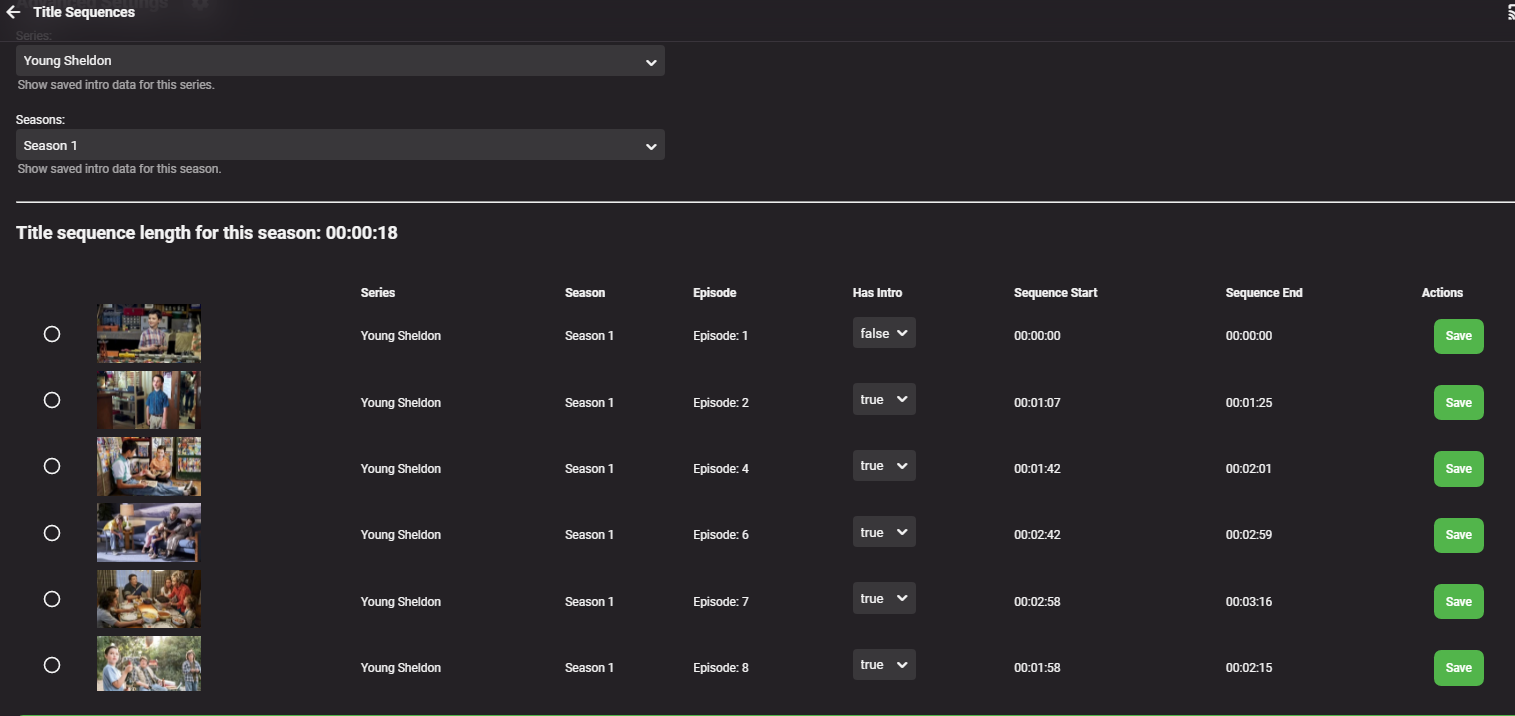This screenshot has width=1515, height=716.
Task: Click the Episode 7 thumbnail image
Action: (149, 599)
